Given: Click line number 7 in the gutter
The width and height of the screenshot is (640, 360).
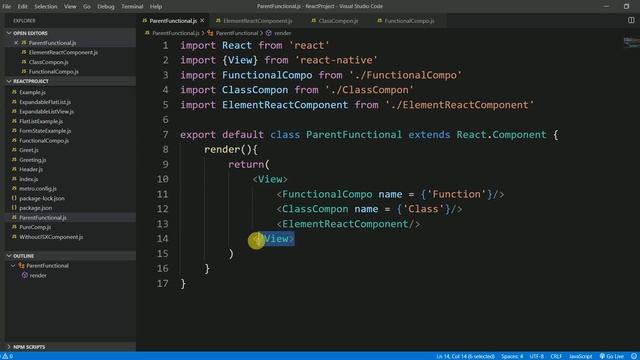Looking at the screenshot, I should 165,135.
